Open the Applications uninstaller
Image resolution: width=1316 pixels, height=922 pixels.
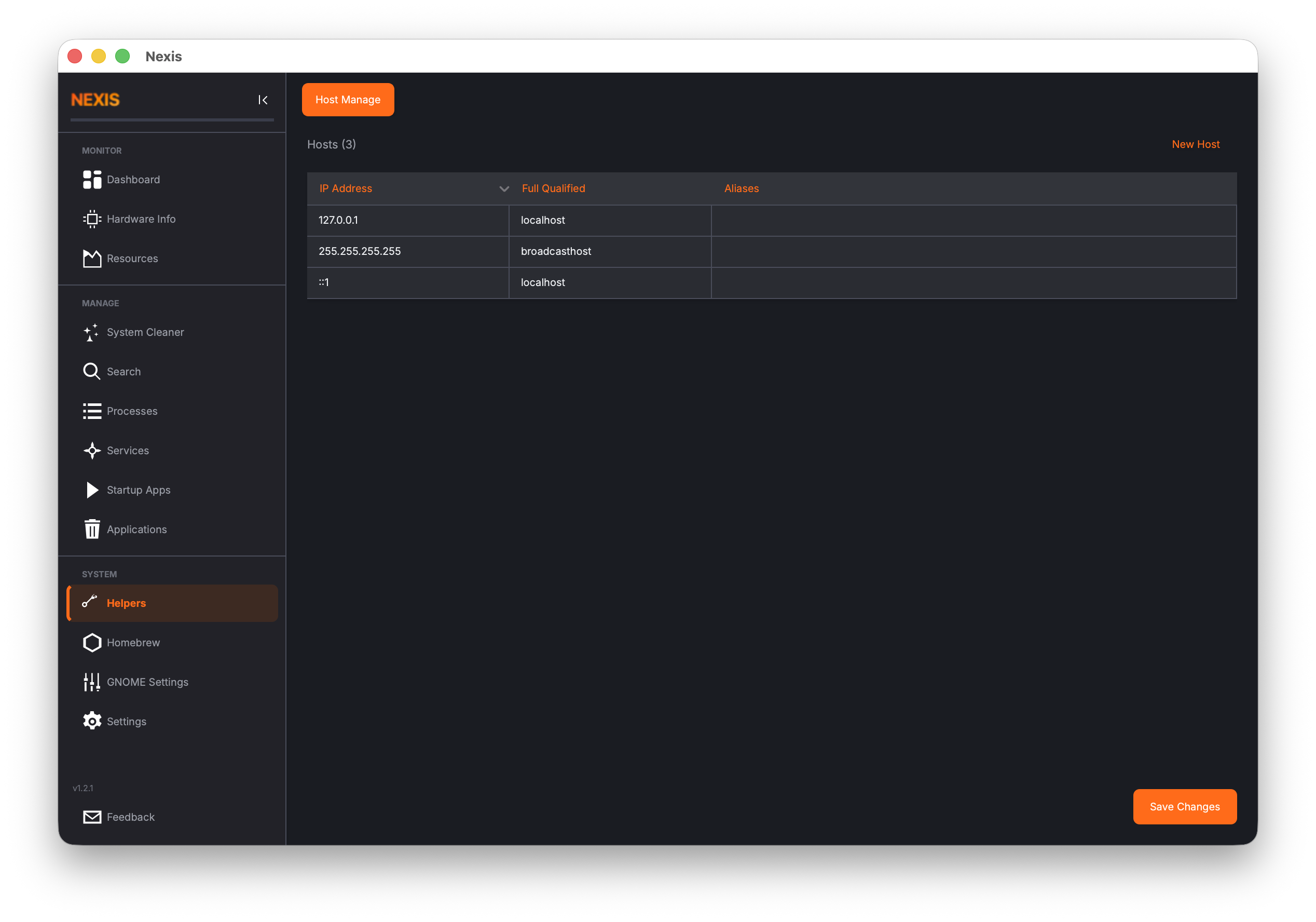(x=136, y=528)
